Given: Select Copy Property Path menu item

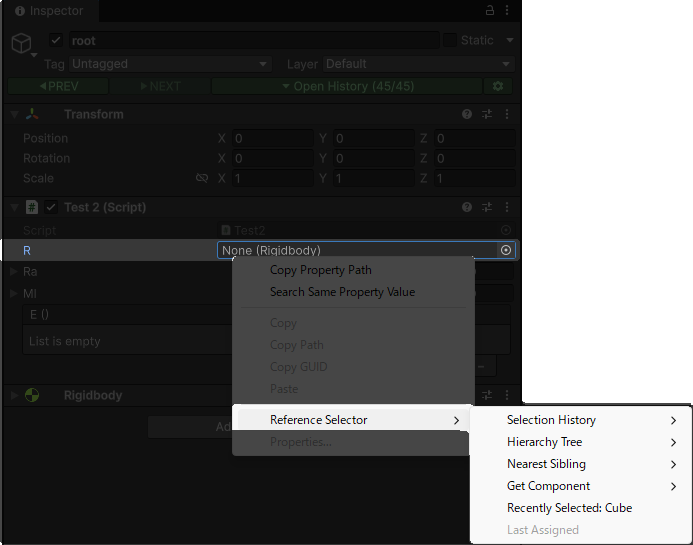Looking at the screenshot, I should (321, 270).
